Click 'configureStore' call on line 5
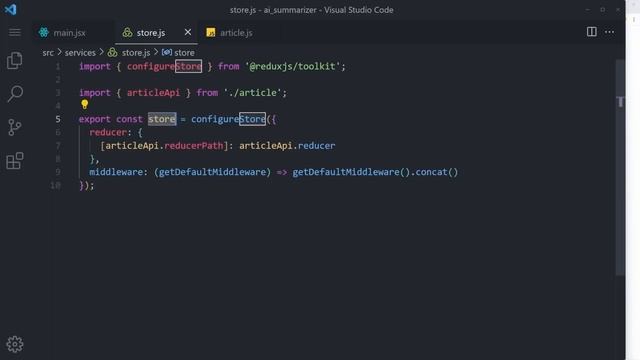Image resolution: width=640 pixels, height=360 pixels. point(228,119)
